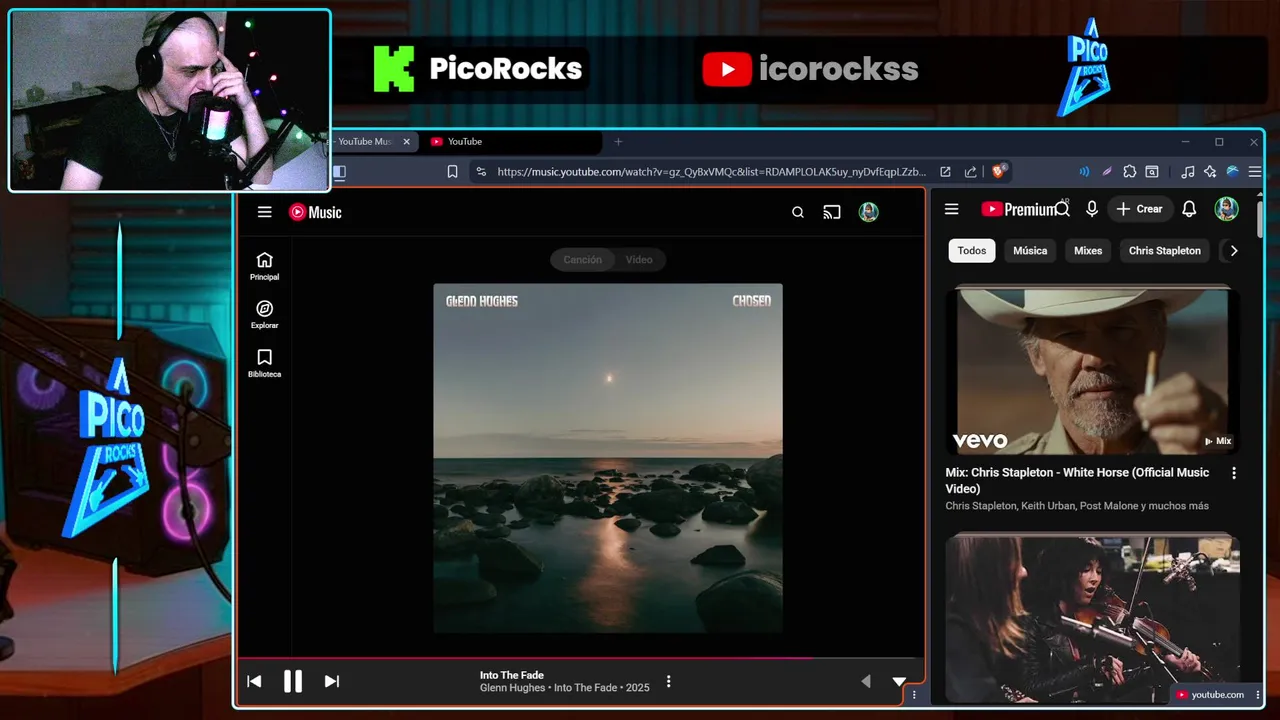Open YouTube Music account avatar

tap(869, 212)
